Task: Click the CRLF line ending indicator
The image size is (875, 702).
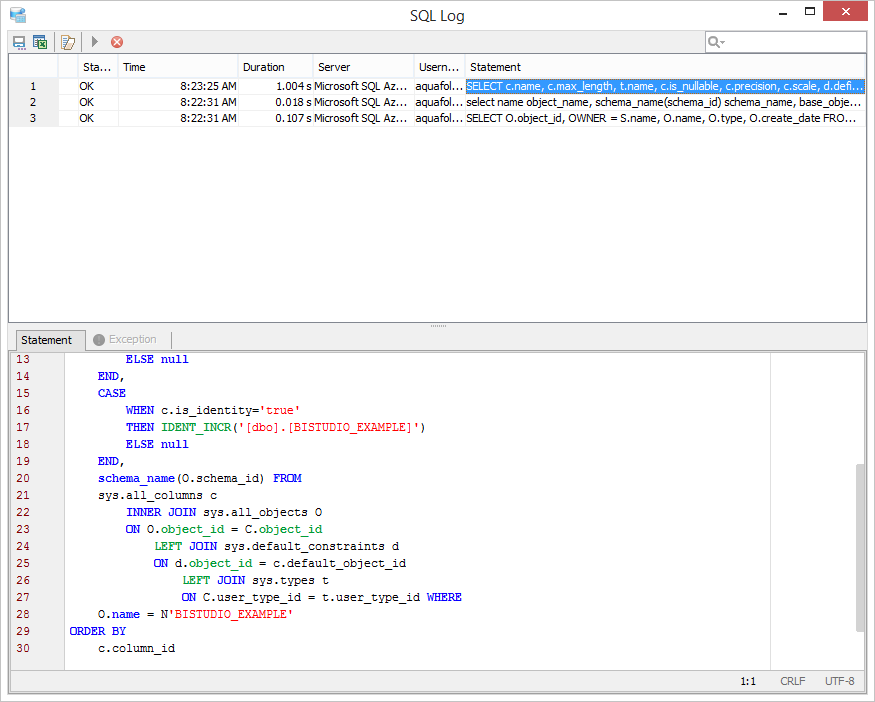Action: (x=792, y=681)
